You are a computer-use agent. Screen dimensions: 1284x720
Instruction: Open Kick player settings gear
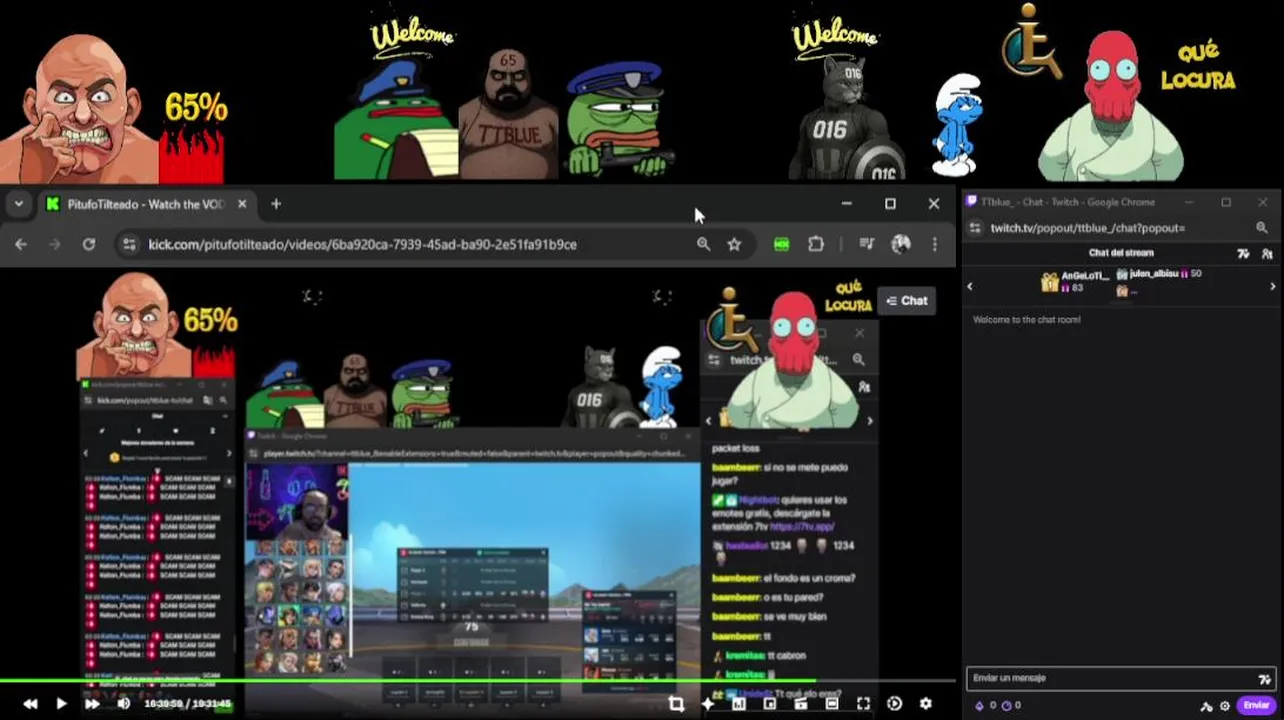926,704
